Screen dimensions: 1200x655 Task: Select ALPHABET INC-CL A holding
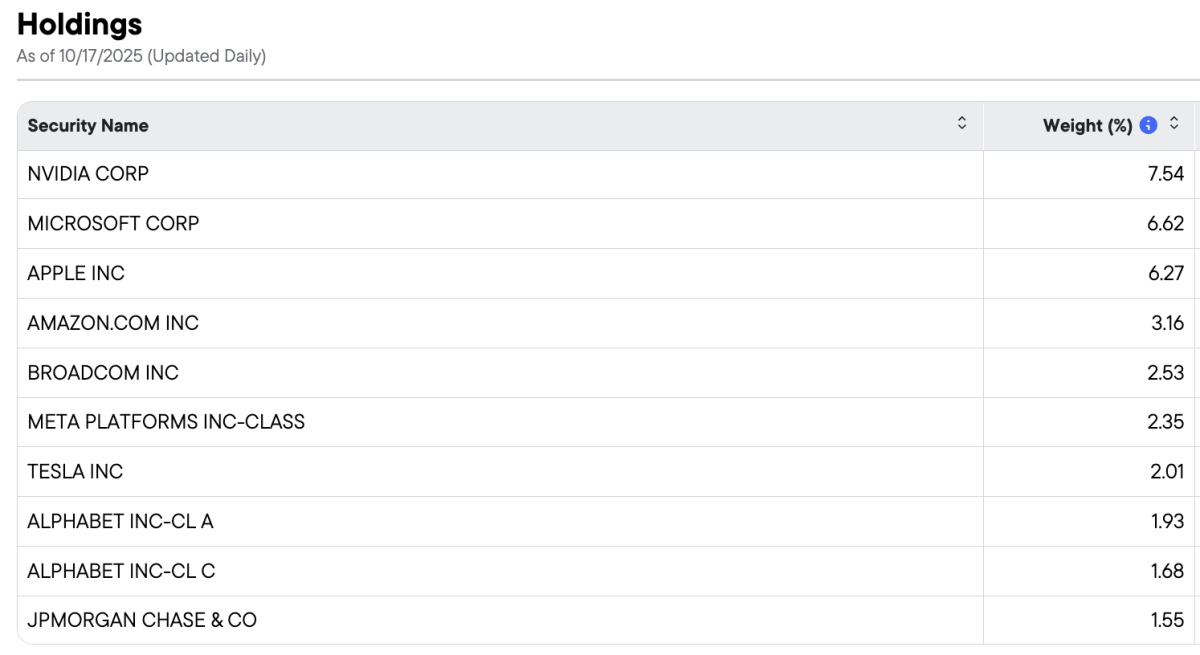[120, 521]
